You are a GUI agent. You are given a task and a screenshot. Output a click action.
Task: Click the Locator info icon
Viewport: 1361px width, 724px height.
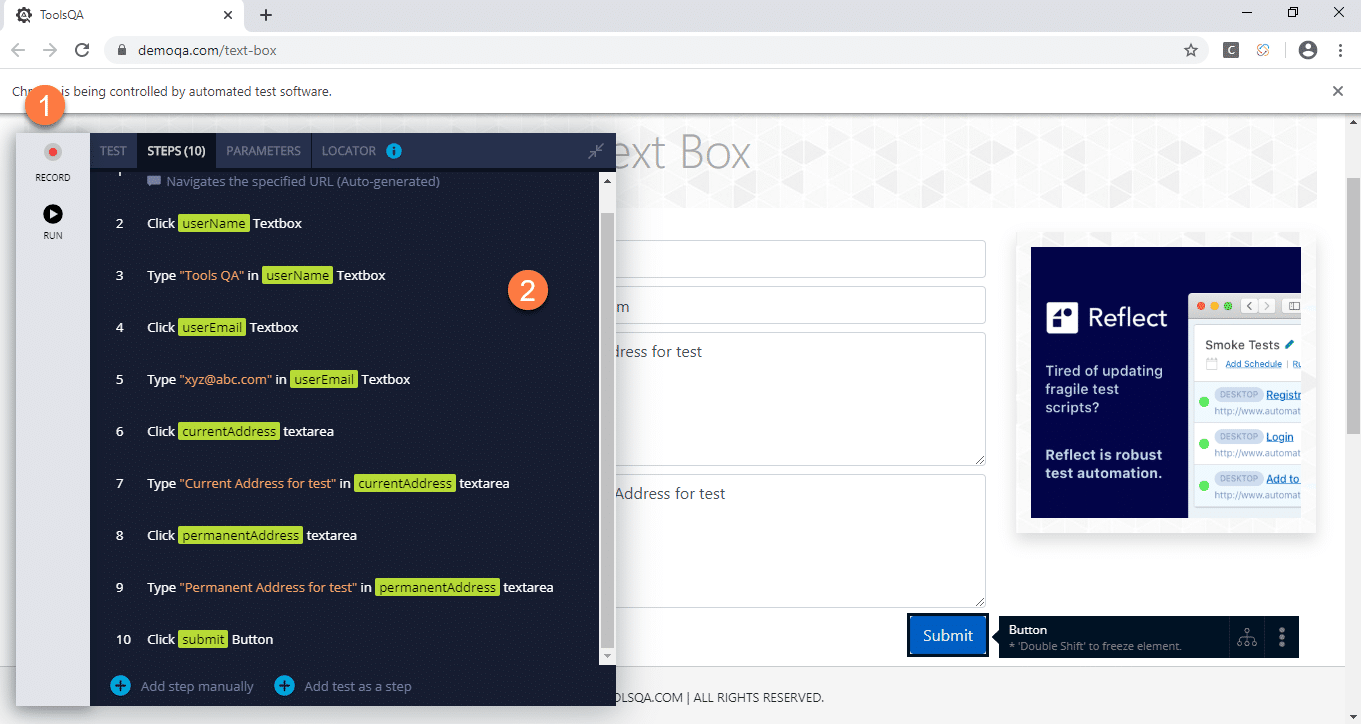[394, 151]
